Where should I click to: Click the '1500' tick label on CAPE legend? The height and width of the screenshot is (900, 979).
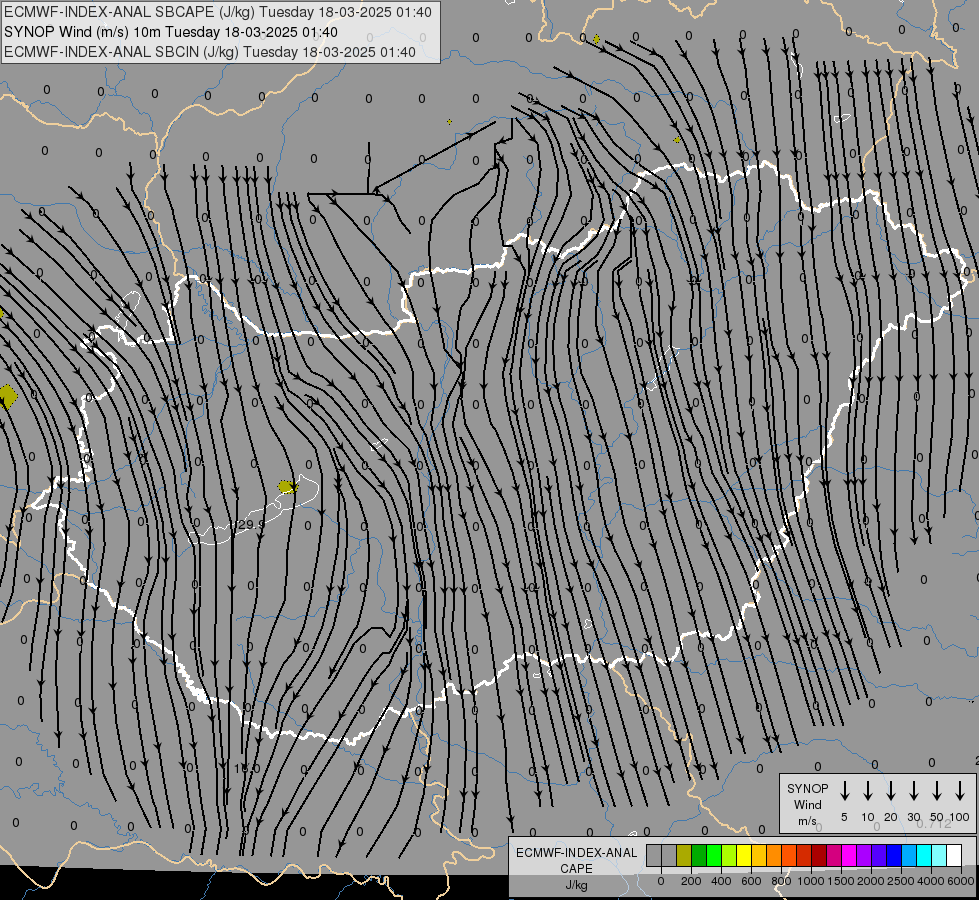tap(841, 881)
